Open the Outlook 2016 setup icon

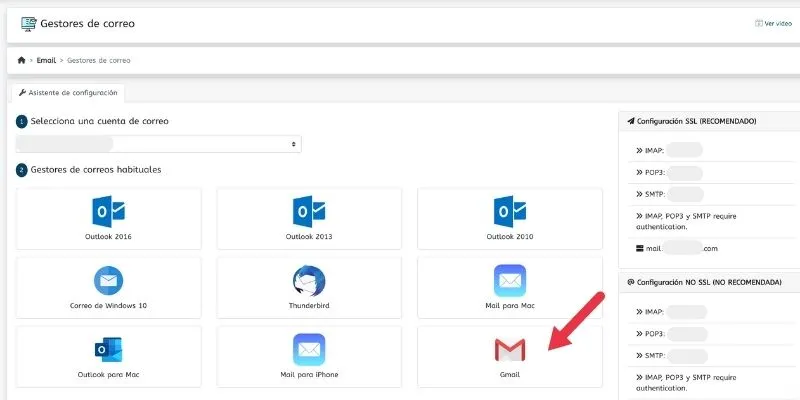[x=108, y=211]
